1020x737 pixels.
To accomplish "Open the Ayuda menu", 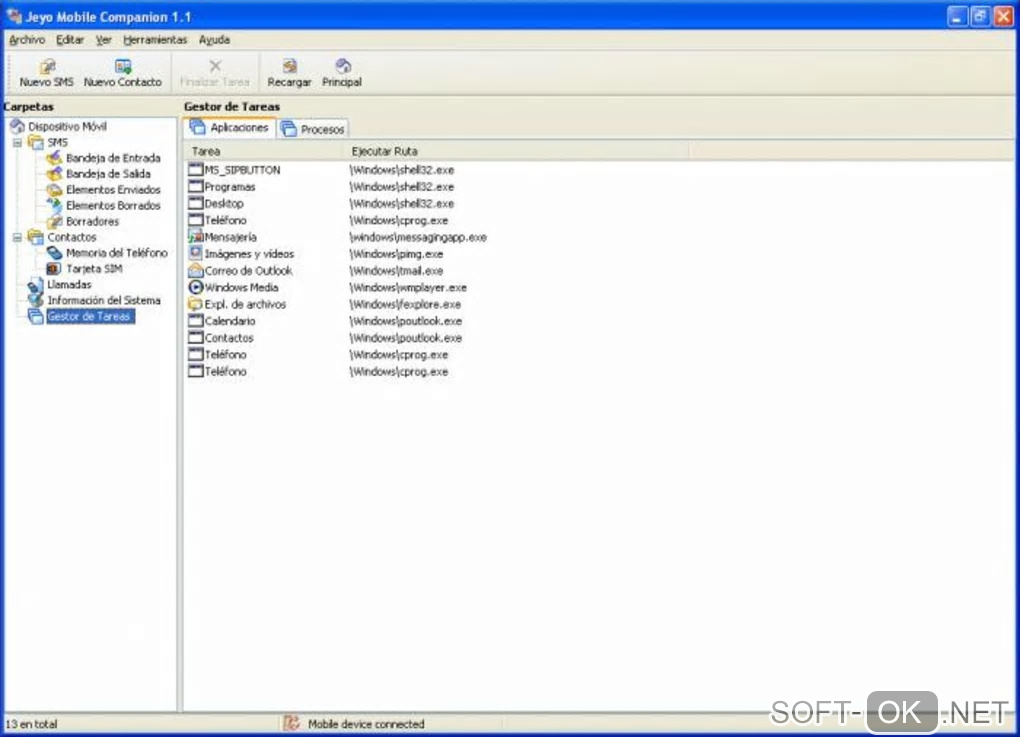I will (x=214, y=40).
